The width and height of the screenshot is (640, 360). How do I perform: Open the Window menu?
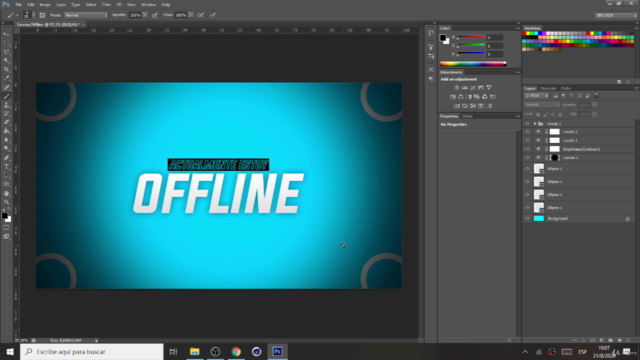point(148,4)
